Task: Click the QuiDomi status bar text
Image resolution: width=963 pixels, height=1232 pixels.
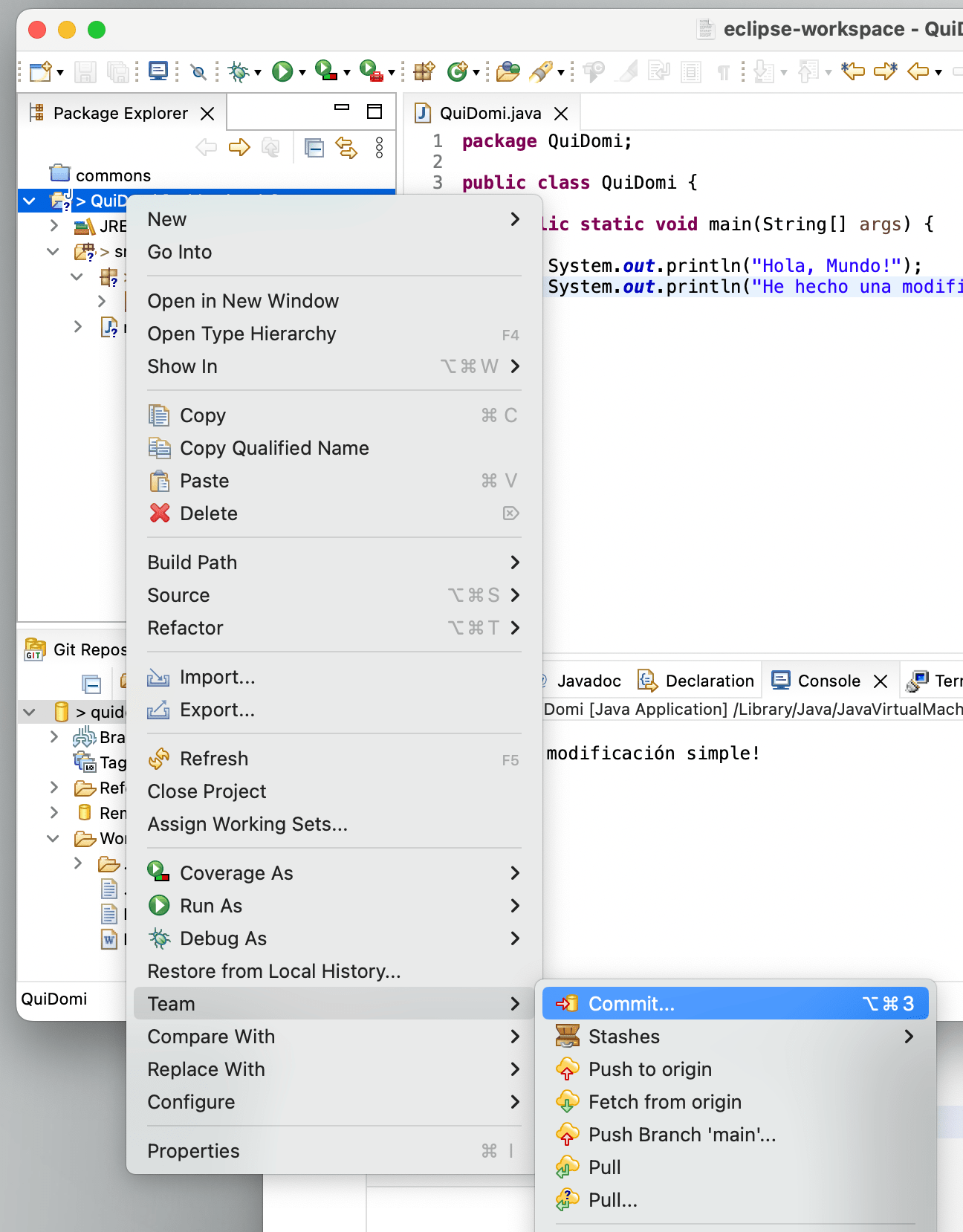Action: 54,999
